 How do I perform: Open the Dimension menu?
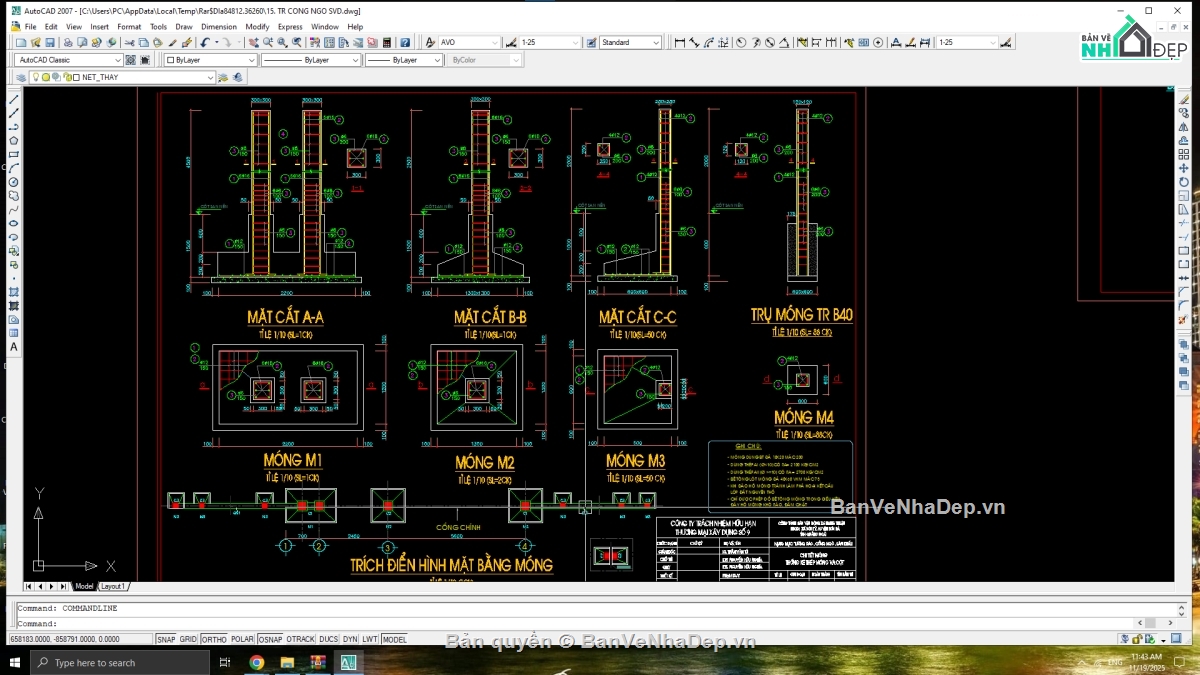pyautogui.click(x=219, y=27)
